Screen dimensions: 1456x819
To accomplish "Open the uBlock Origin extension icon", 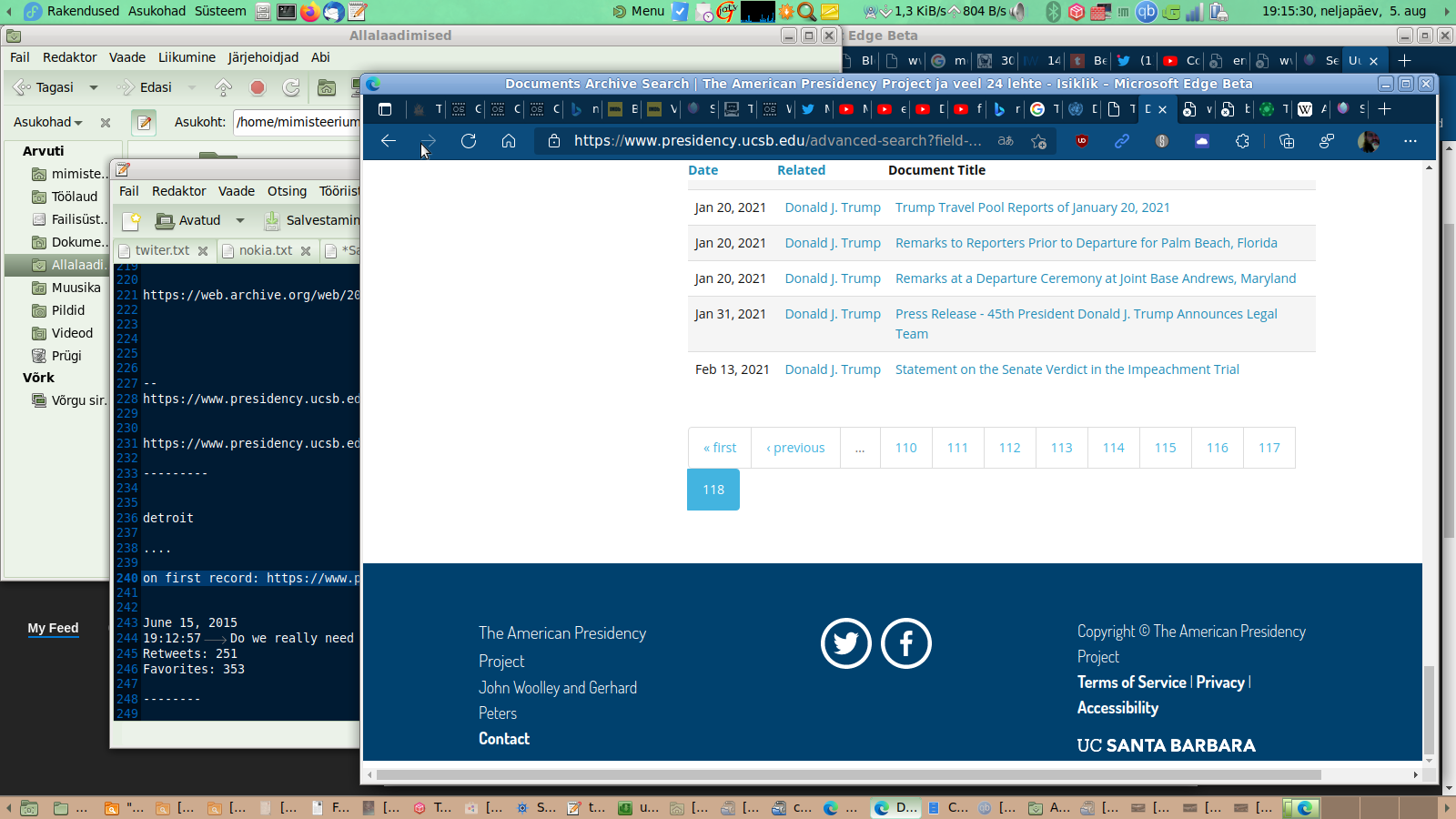I will click(x=1082, y=141).
